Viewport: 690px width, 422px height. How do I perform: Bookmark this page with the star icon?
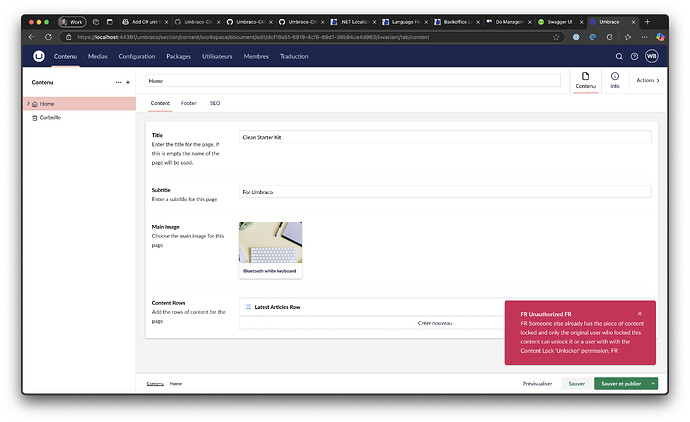(556, 37)
